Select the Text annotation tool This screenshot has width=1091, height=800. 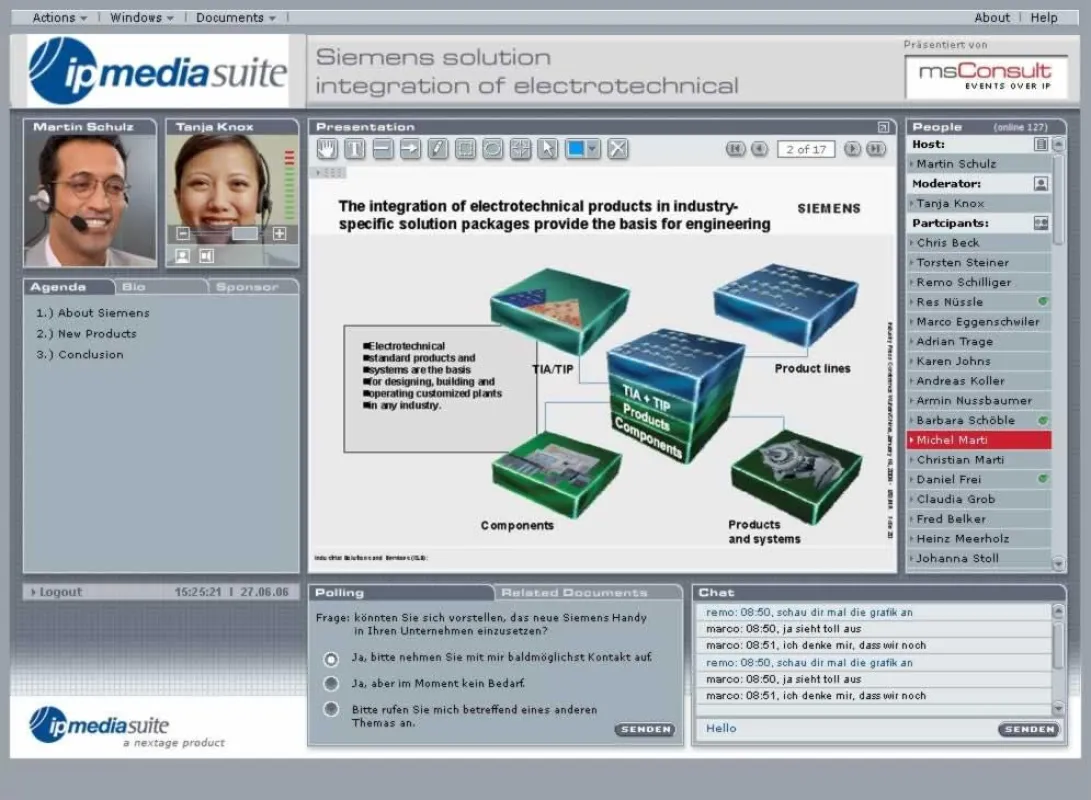tap(355, 149)
